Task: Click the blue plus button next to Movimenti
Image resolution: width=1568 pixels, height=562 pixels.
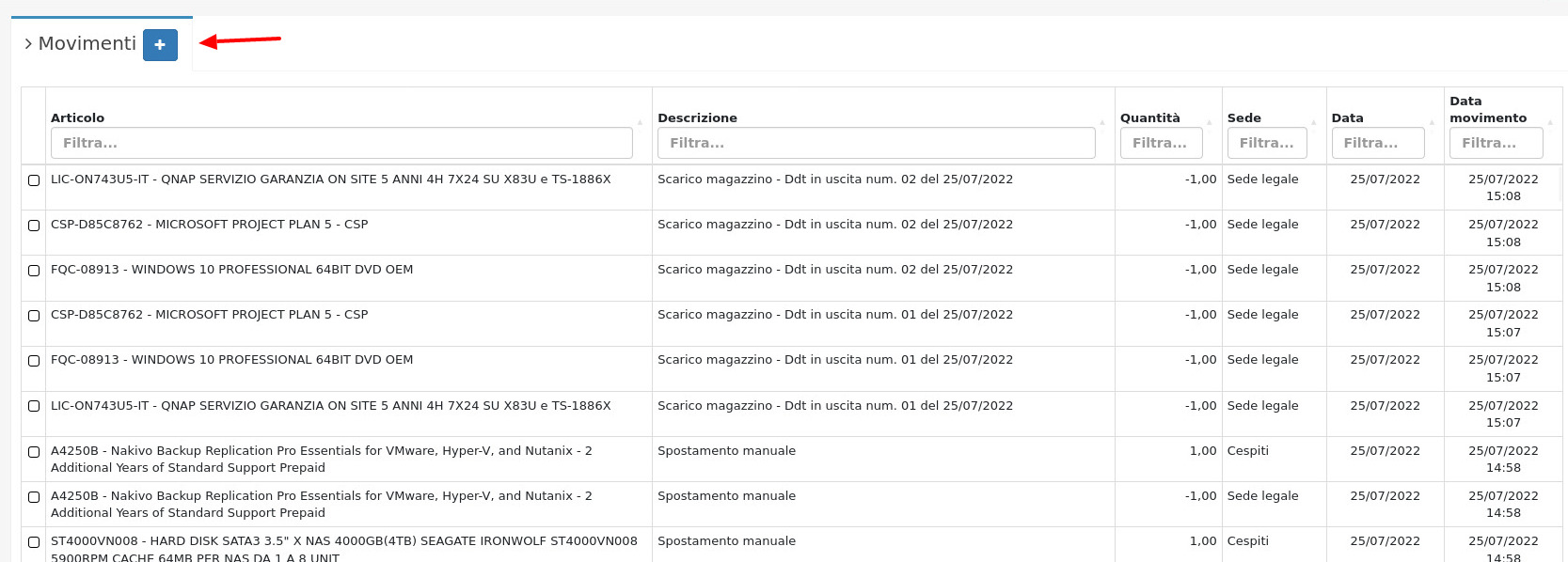Action: click(160, 45)
